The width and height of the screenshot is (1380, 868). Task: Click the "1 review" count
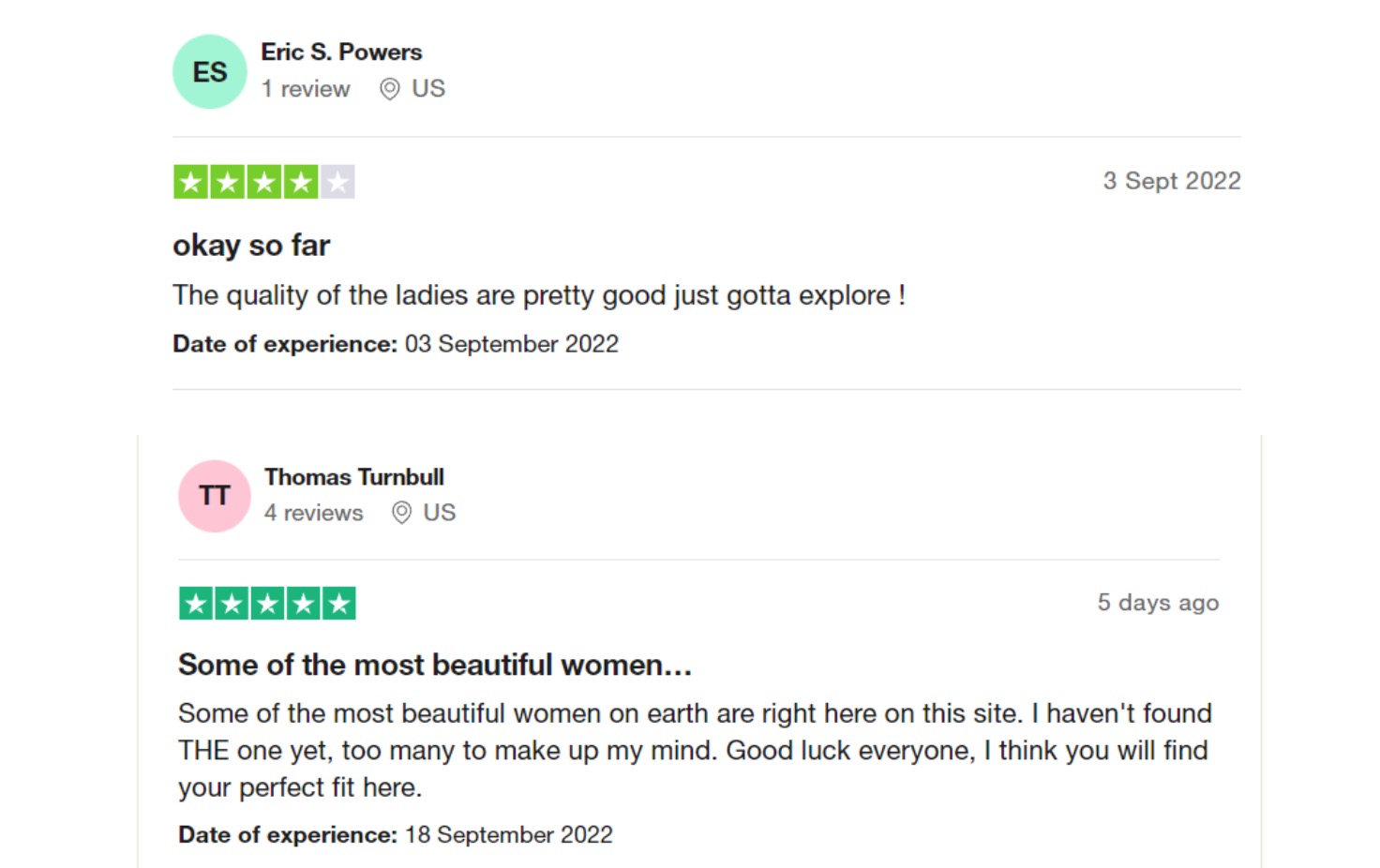306,89
